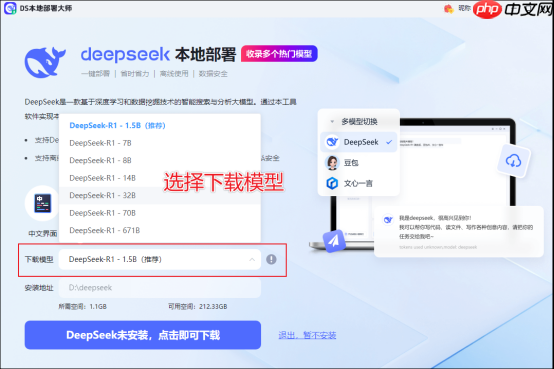Click the DS本地部署大师 app logo icon
Screen dimensions: 554x369
(10, 8)
